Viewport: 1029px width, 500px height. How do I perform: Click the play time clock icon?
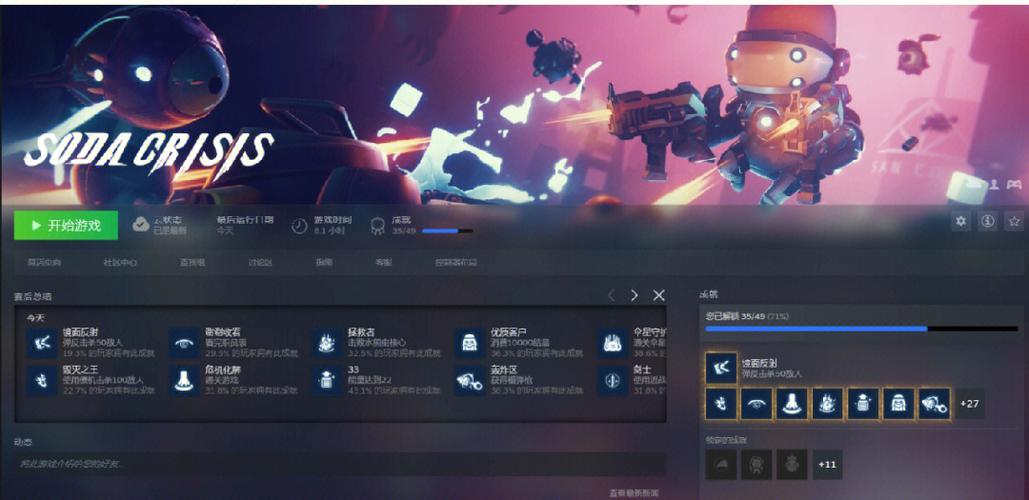[x=299, y=226]
